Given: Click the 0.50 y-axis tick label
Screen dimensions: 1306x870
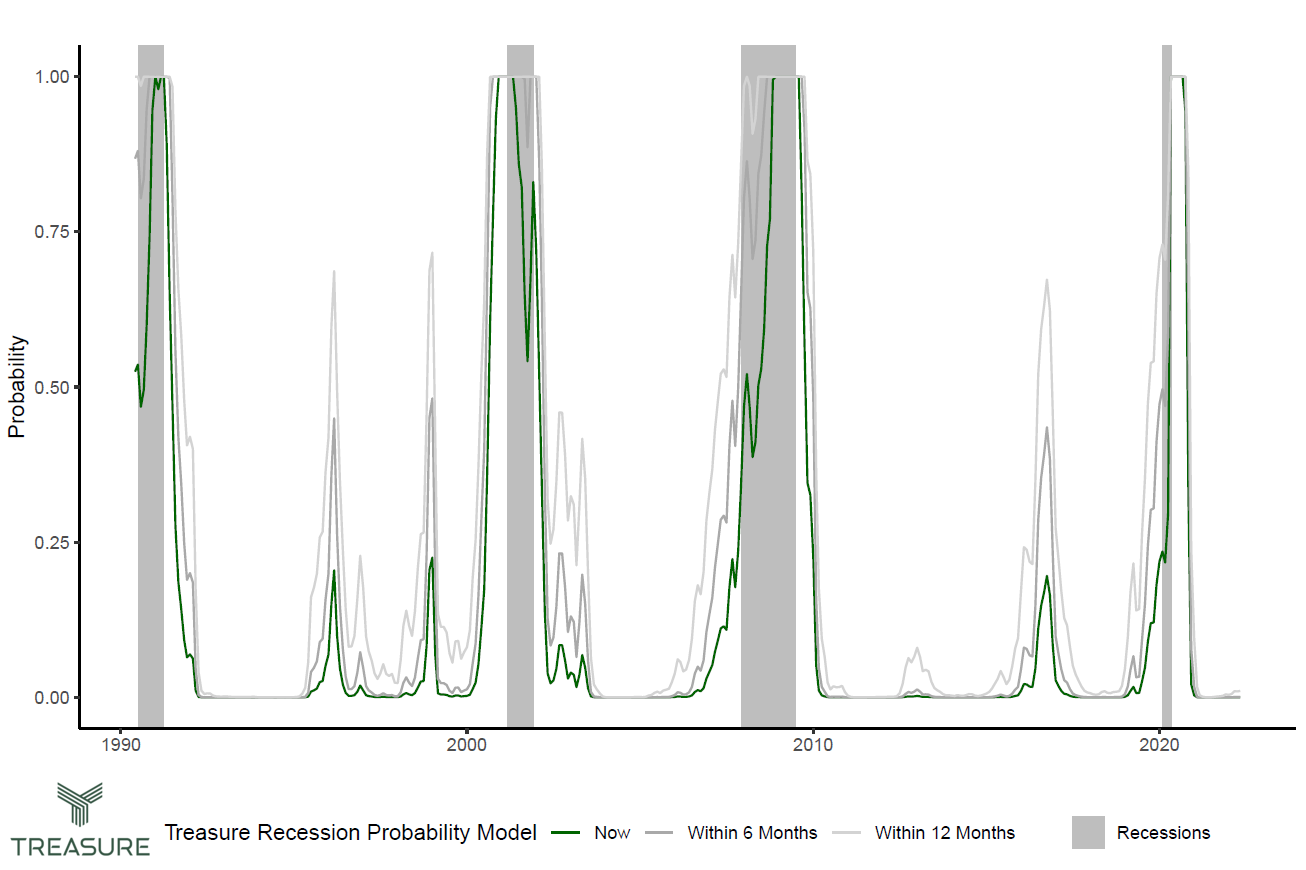Looking at the screenshot, I should 50,387.
